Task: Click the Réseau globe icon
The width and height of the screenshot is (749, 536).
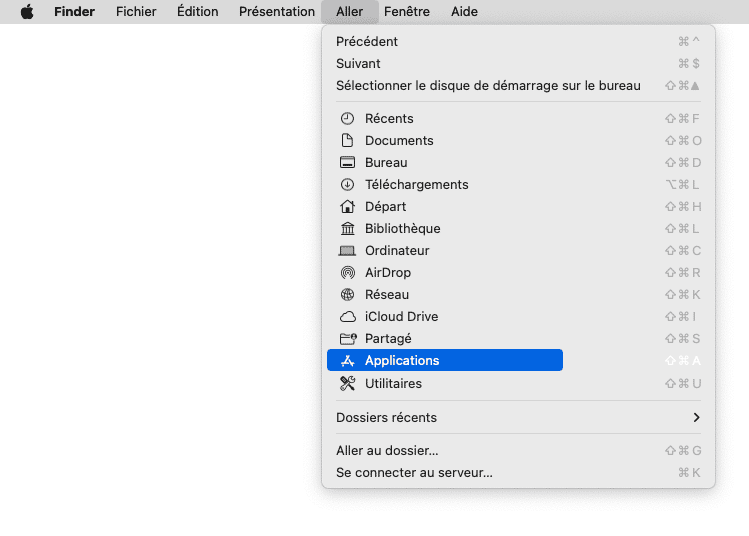Action: [x=348, y=295]
